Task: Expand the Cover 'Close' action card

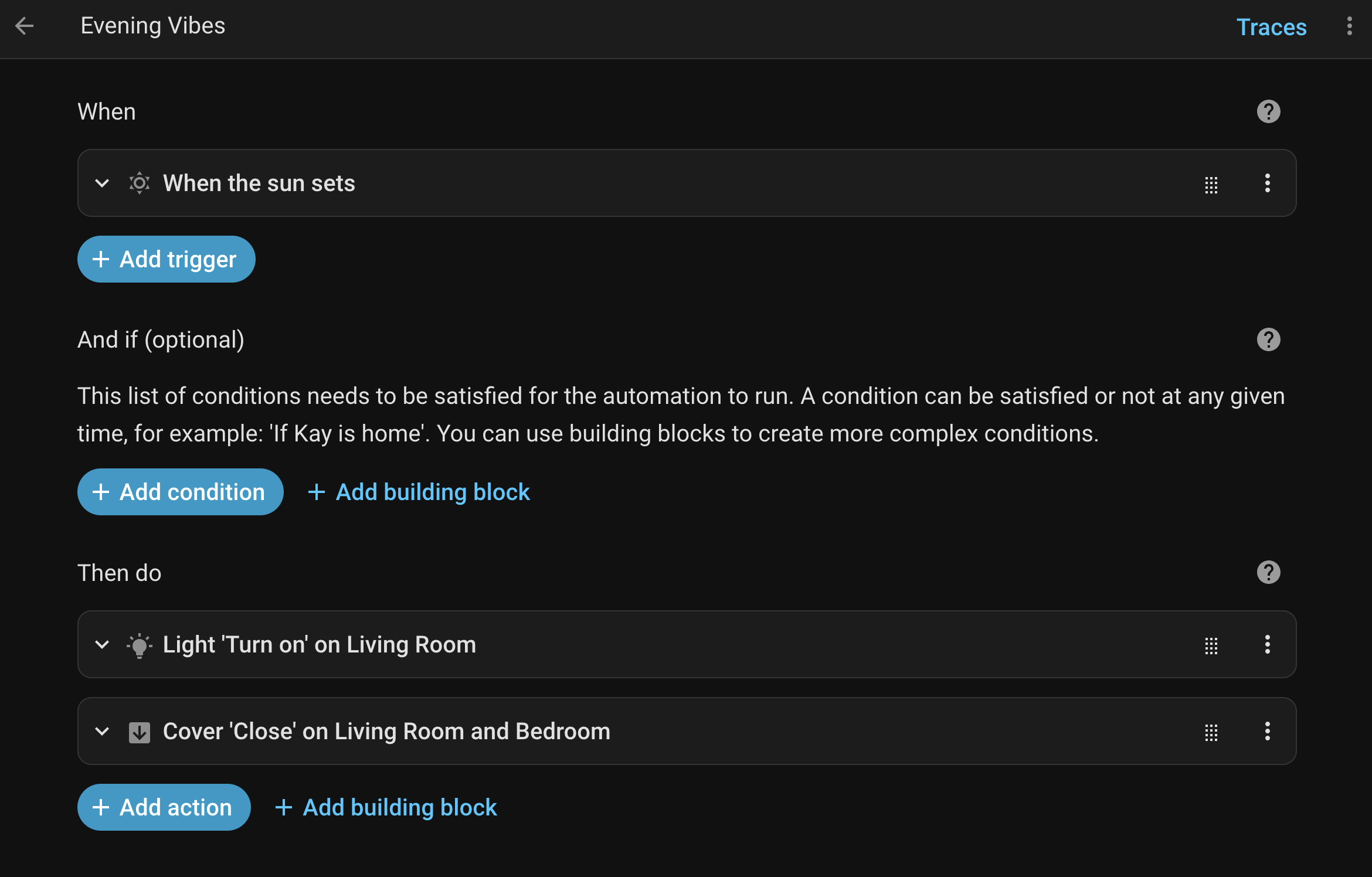Action: click(102, 732)
